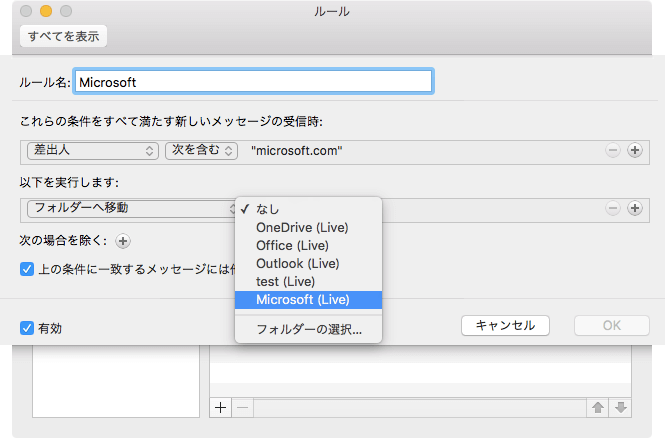Image resolution: width=665 pixels, height=438 pixels.
Task: Add another action with the plus icon in フォルダーへ移動 row
Action: coord(635,208)
